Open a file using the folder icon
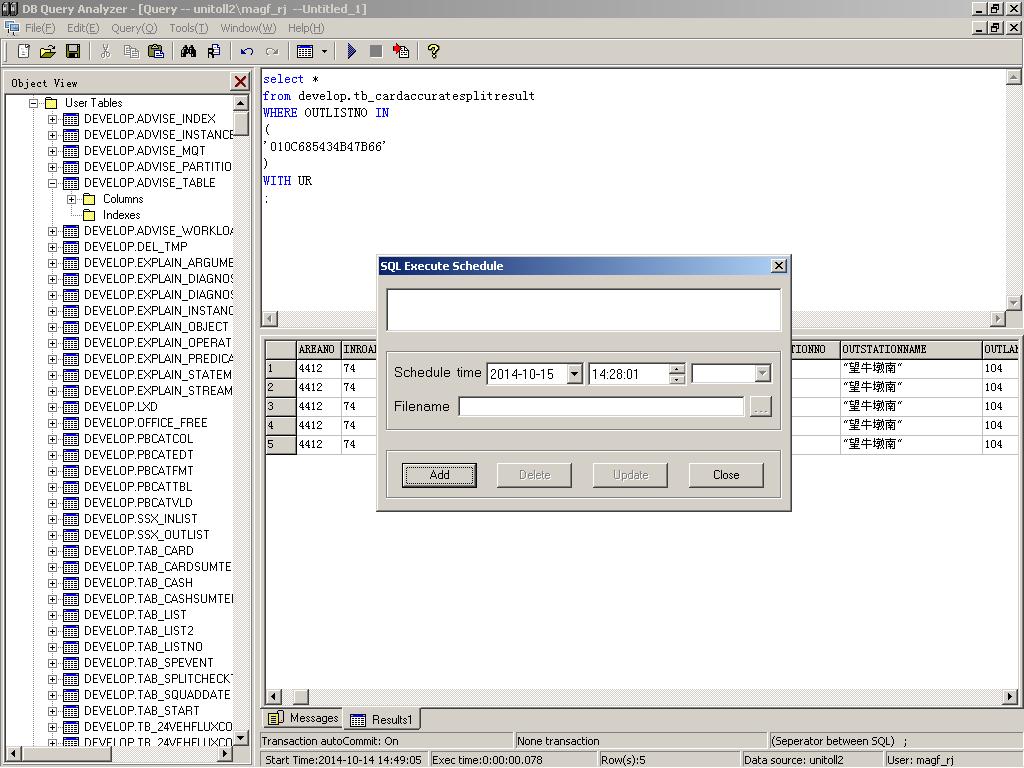 tap(48, 51)
